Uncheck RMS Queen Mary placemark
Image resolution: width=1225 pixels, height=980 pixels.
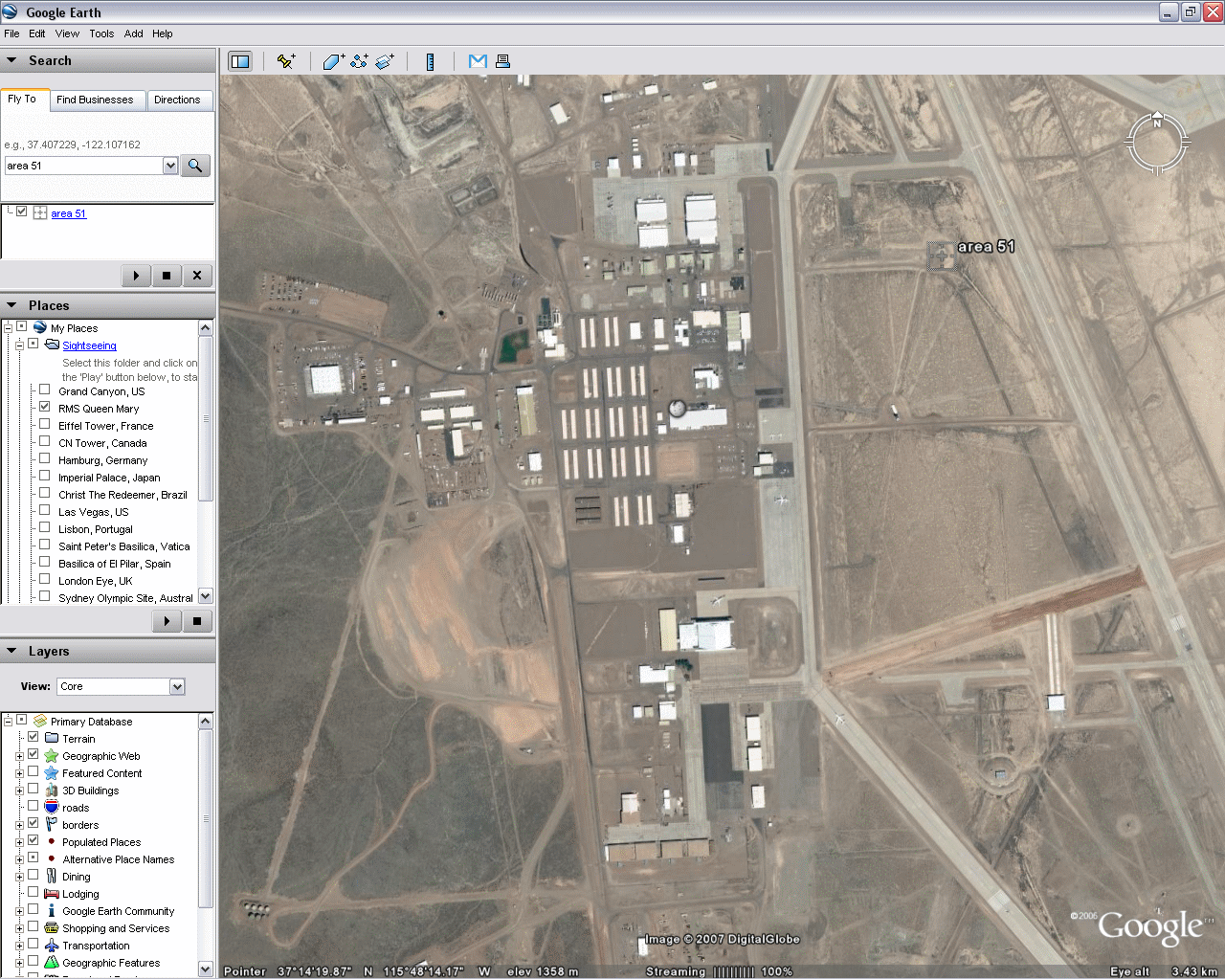tap(44, 407)
